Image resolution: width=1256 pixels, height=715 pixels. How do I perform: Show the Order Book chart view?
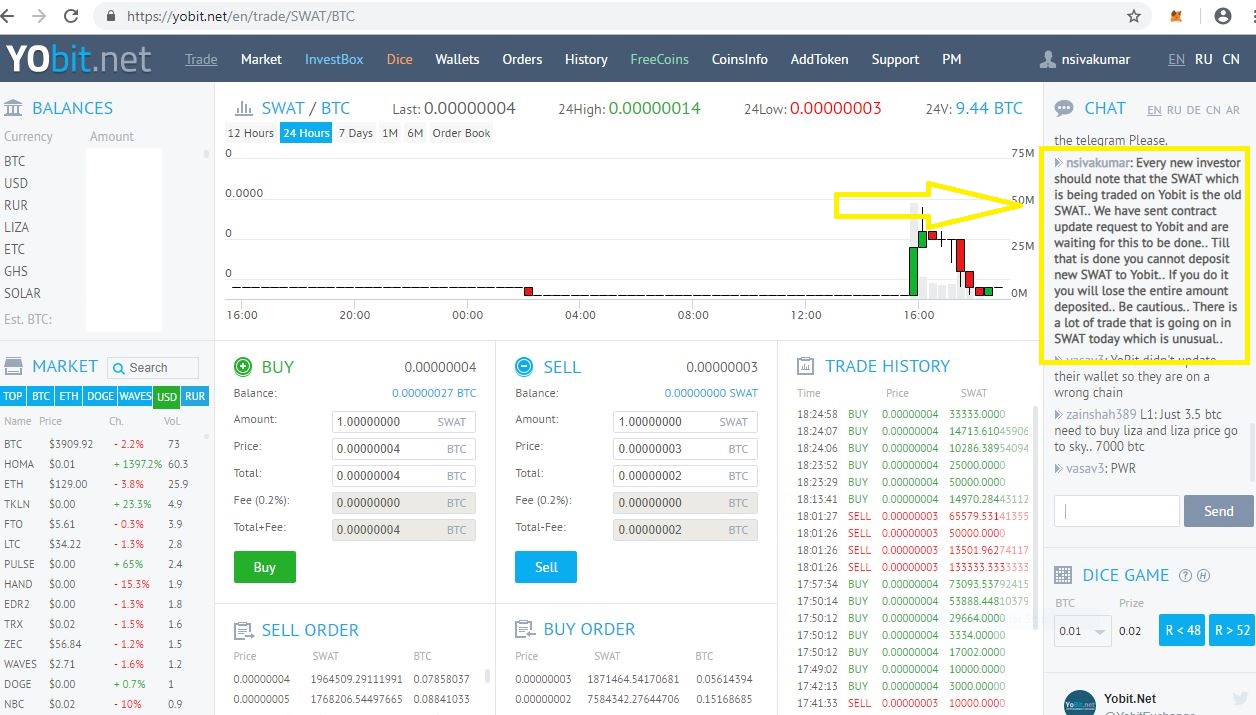point(461,133)
